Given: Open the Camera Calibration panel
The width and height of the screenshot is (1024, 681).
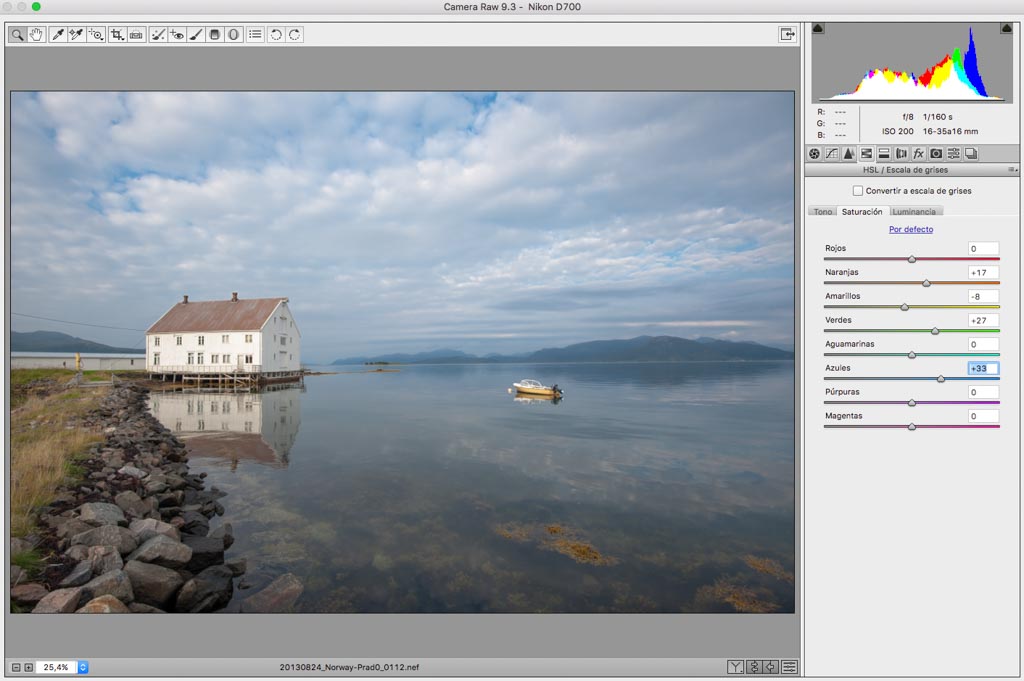Looking at the screenshot, I should pos(936,154).
